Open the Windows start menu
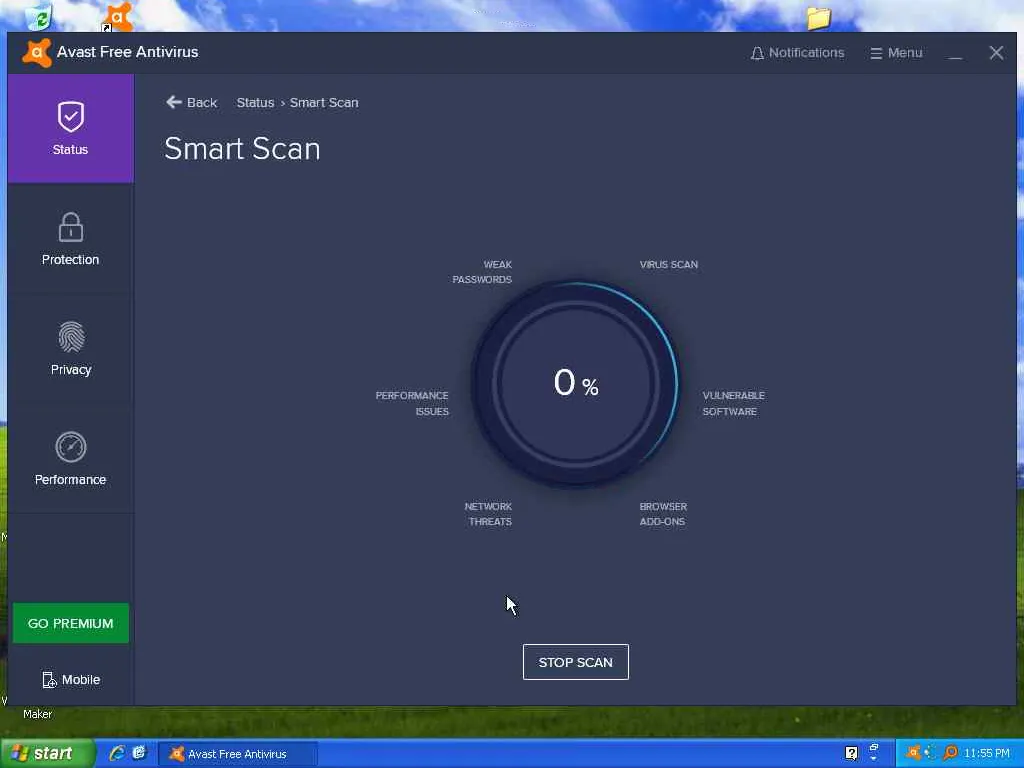 [47, 754]
